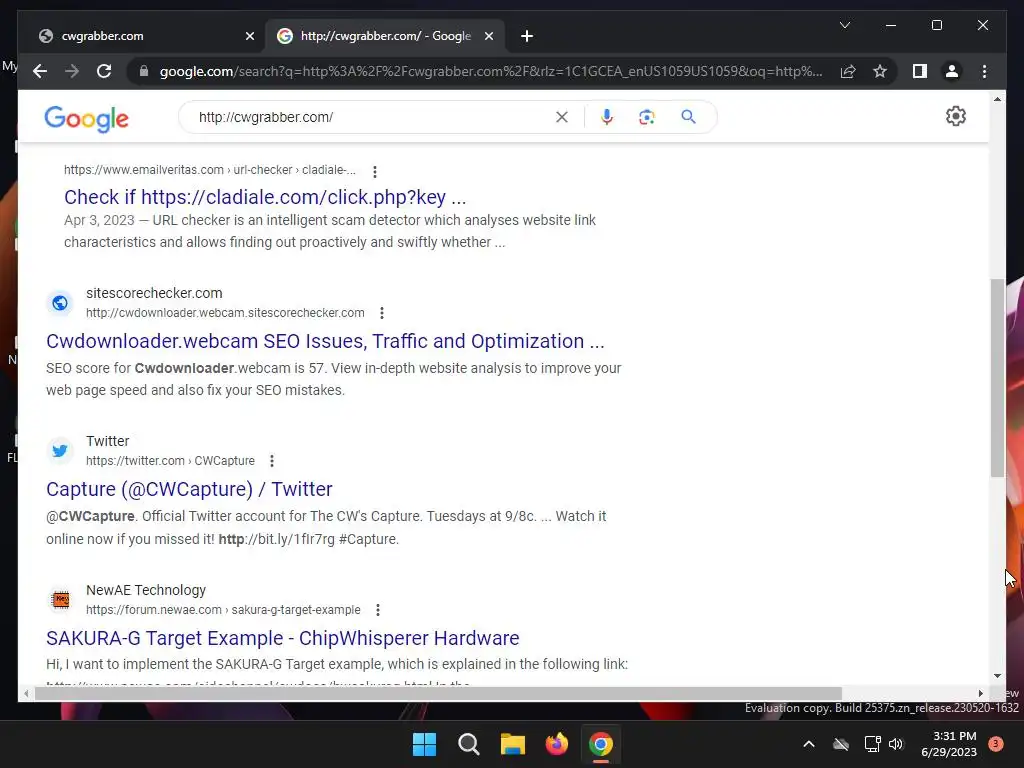Viewport: 1024px width, 768px height.
Task: Open the Chrome side panel
Action: pos(920,71)
